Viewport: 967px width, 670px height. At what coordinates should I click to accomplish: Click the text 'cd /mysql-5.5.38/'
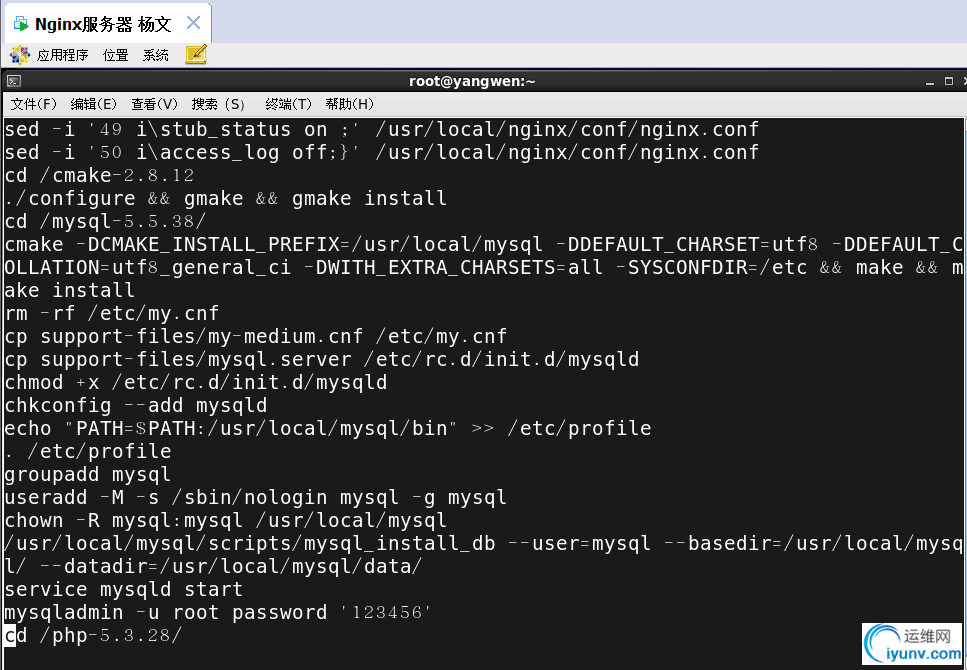[x=105, y=221]
